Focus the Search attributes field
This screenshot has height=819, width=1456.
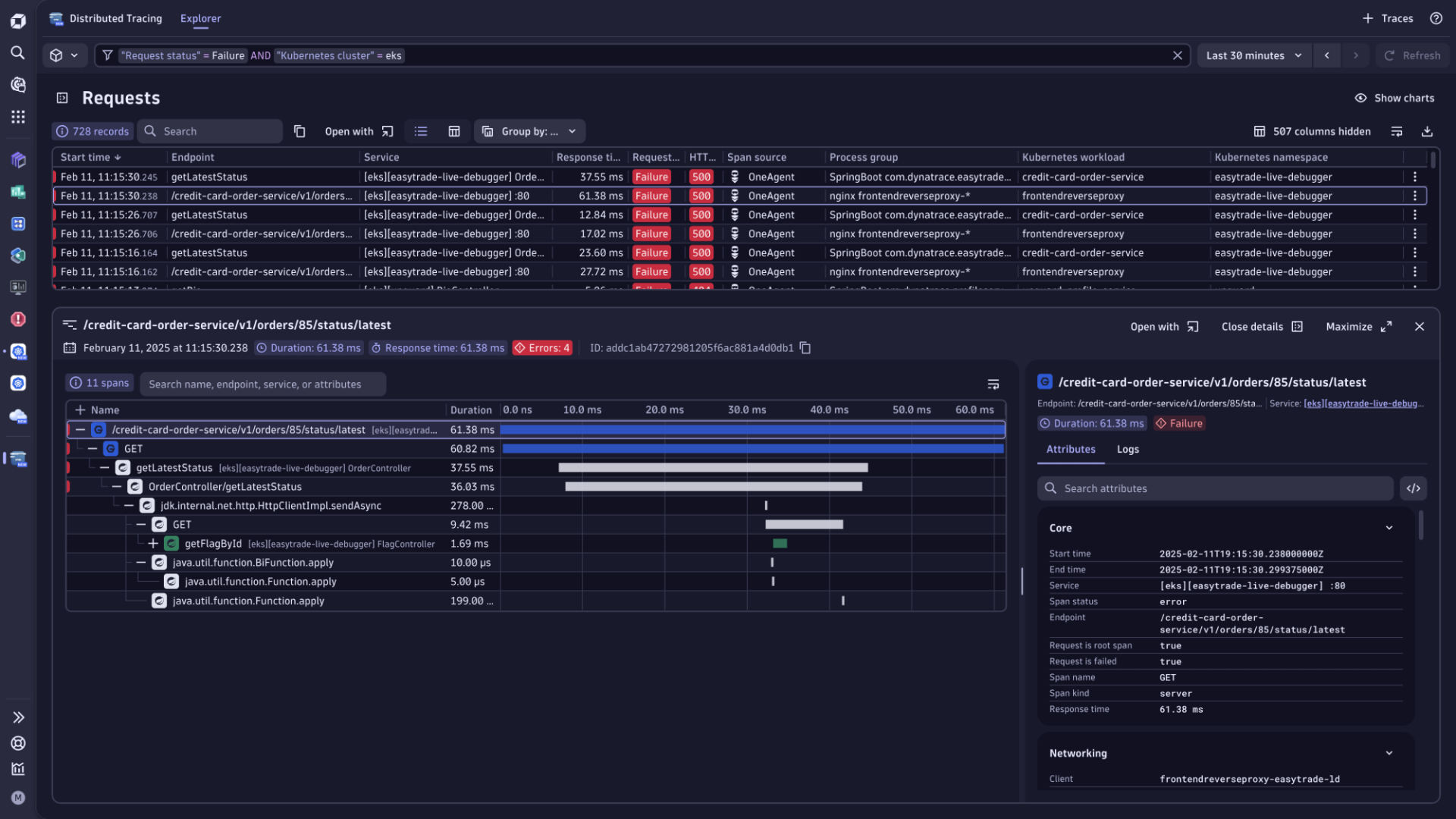[x=1216, y=488]
